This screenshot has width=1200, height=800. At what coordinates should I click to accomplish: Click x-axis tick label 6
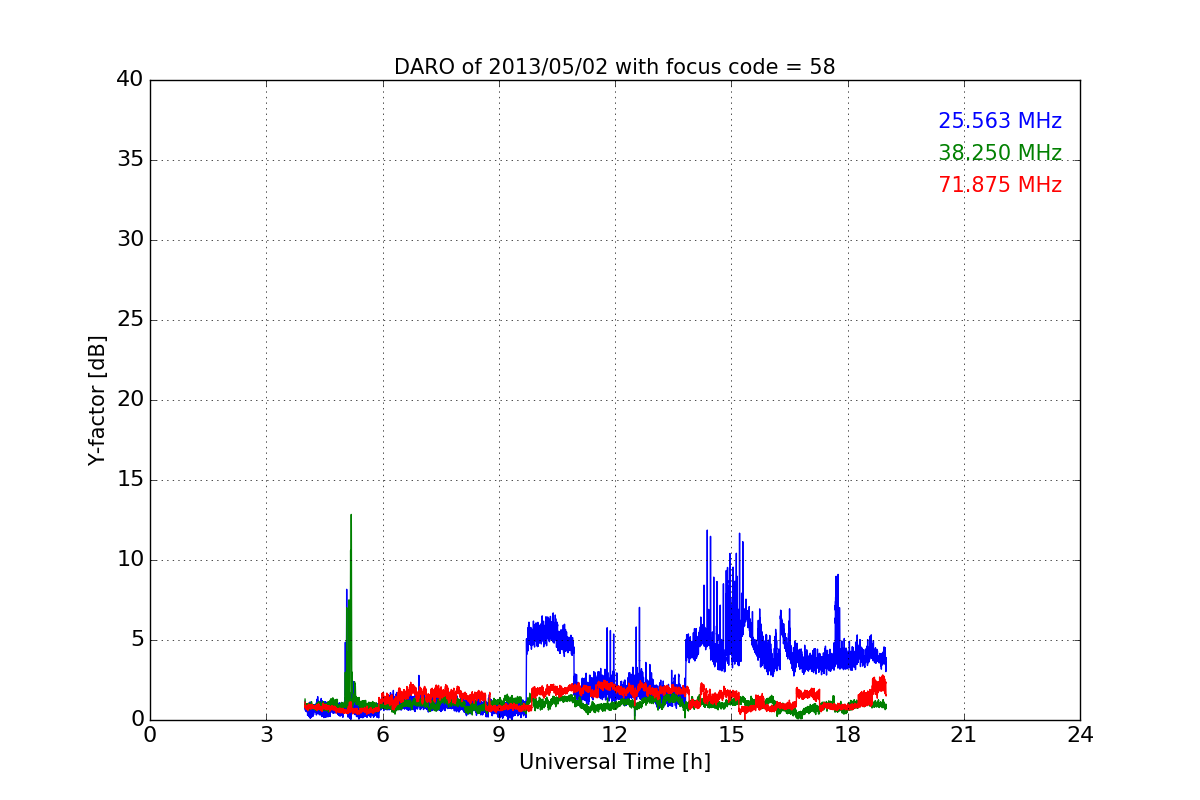(382, 734)
